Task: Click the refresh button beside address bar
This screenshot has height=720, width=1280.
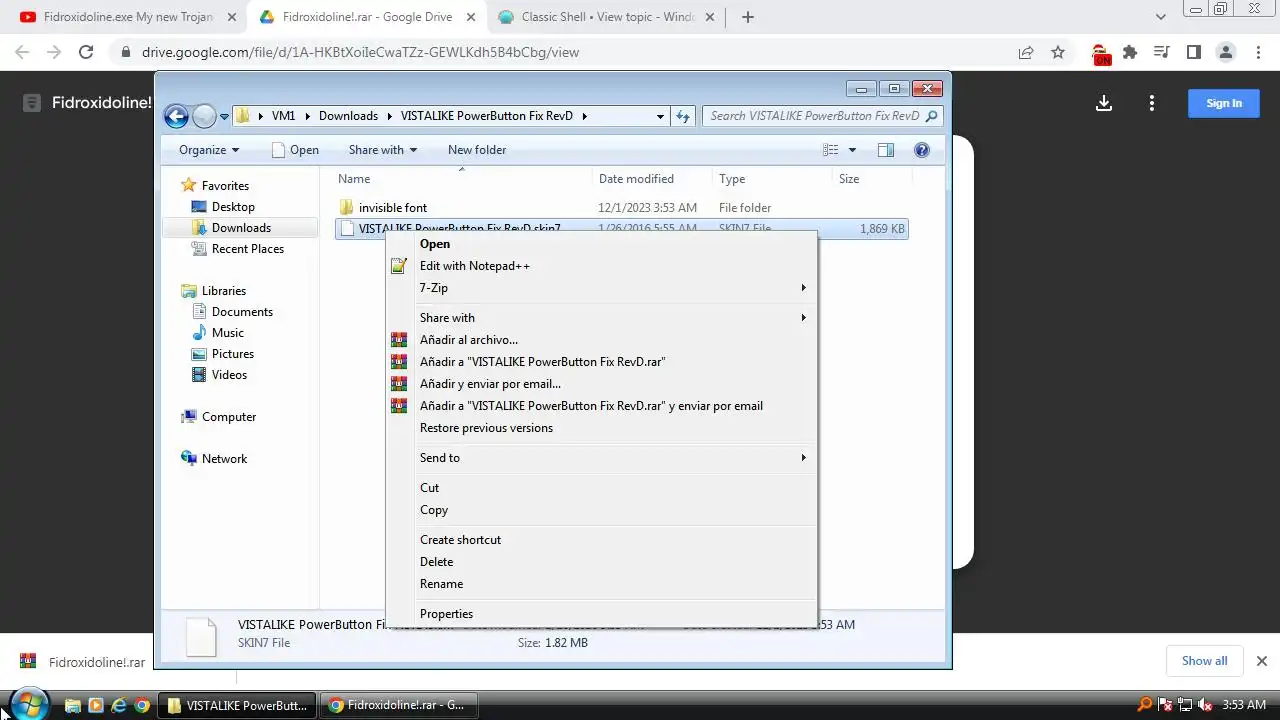Action: click(x=683, y=116)
